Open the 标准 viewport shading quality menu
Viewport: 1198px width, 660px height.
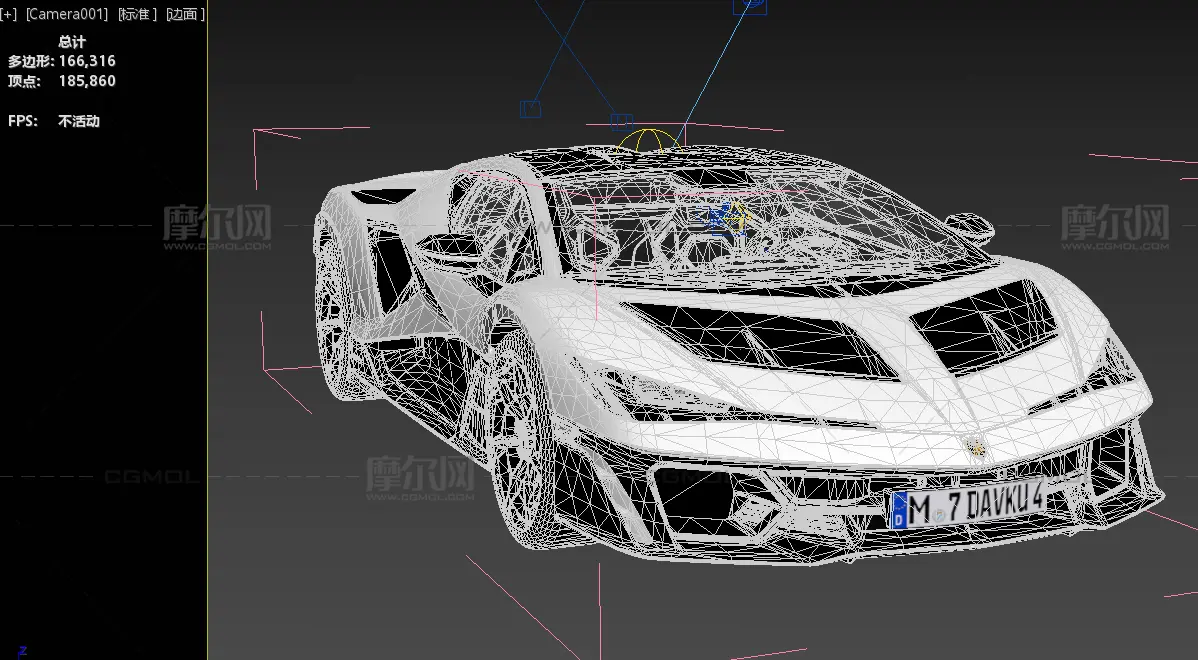(x=137, y=14)
